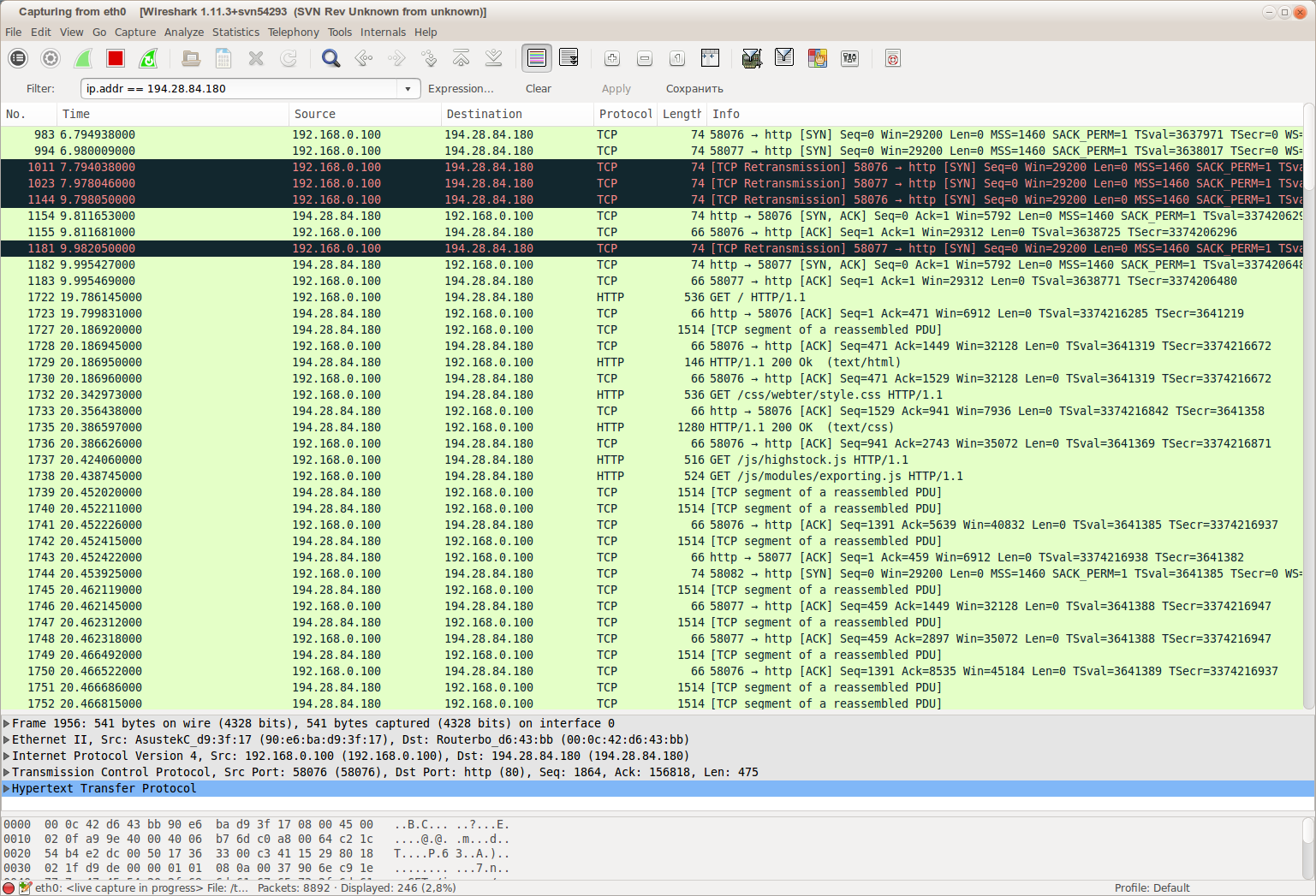Go to specific packet number icon
This screenshot has width=1316, height=896.
coord(429,58)
